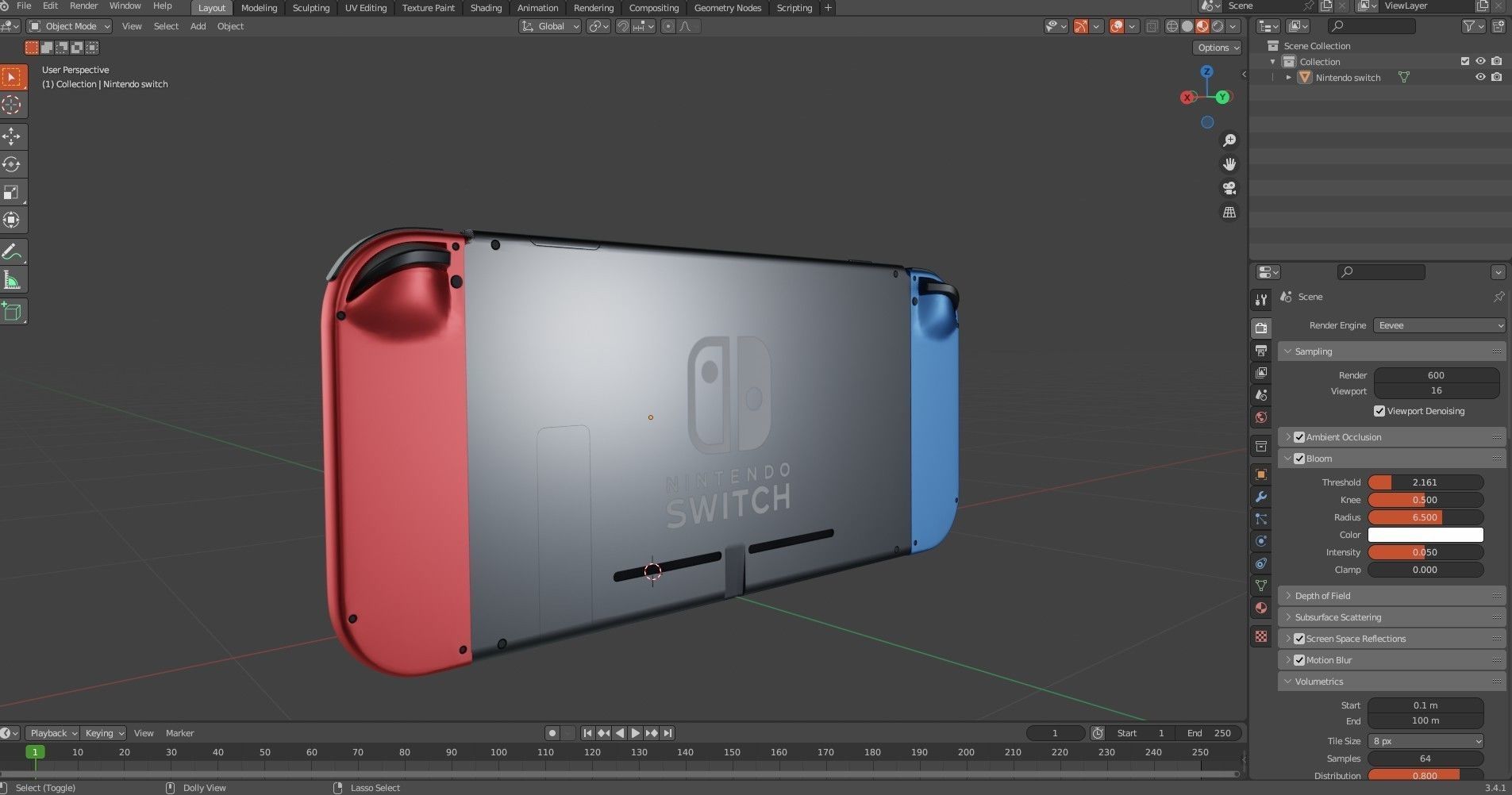Select the Cursor tool
The height and width of the screenshot is (795, 1512).
pos(12,105)
